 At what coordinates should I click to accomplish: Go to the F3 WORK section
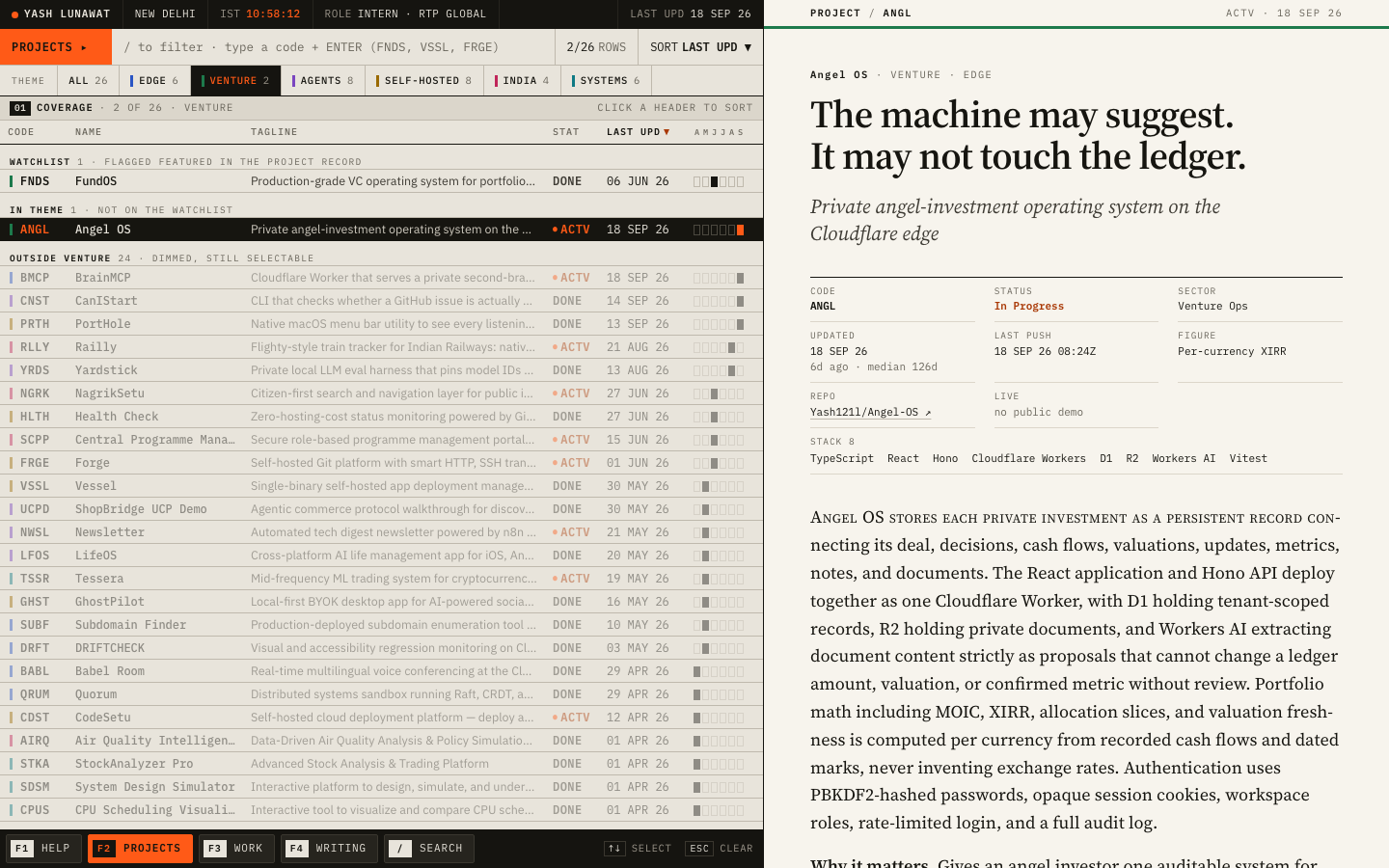pos(236,849)
